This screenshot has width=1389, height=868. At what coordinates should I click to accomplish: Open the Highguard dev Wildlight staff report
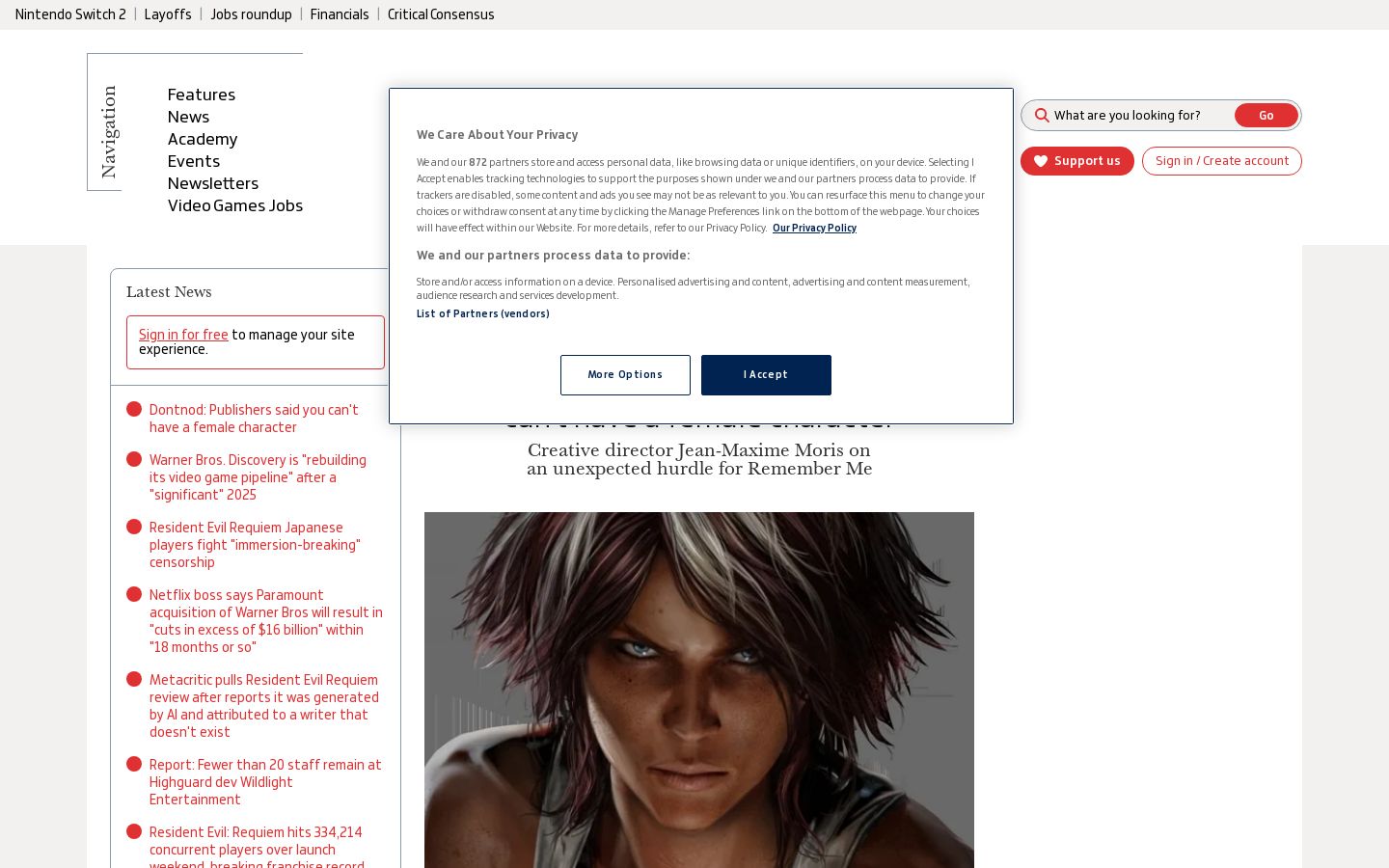[265, 782]
